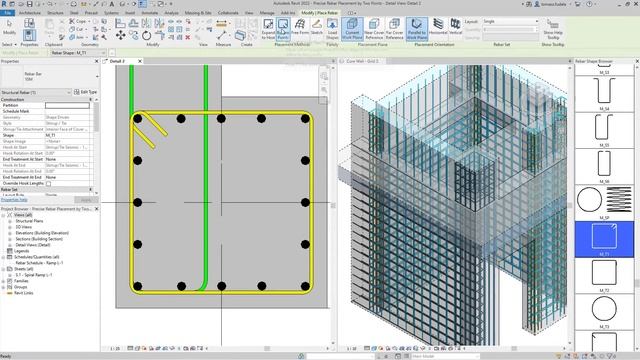This screenshot has height=360, width=640.
Task: Select the Move tool in Modify panel
Action: pyautogui.click(x=120, y=36)
